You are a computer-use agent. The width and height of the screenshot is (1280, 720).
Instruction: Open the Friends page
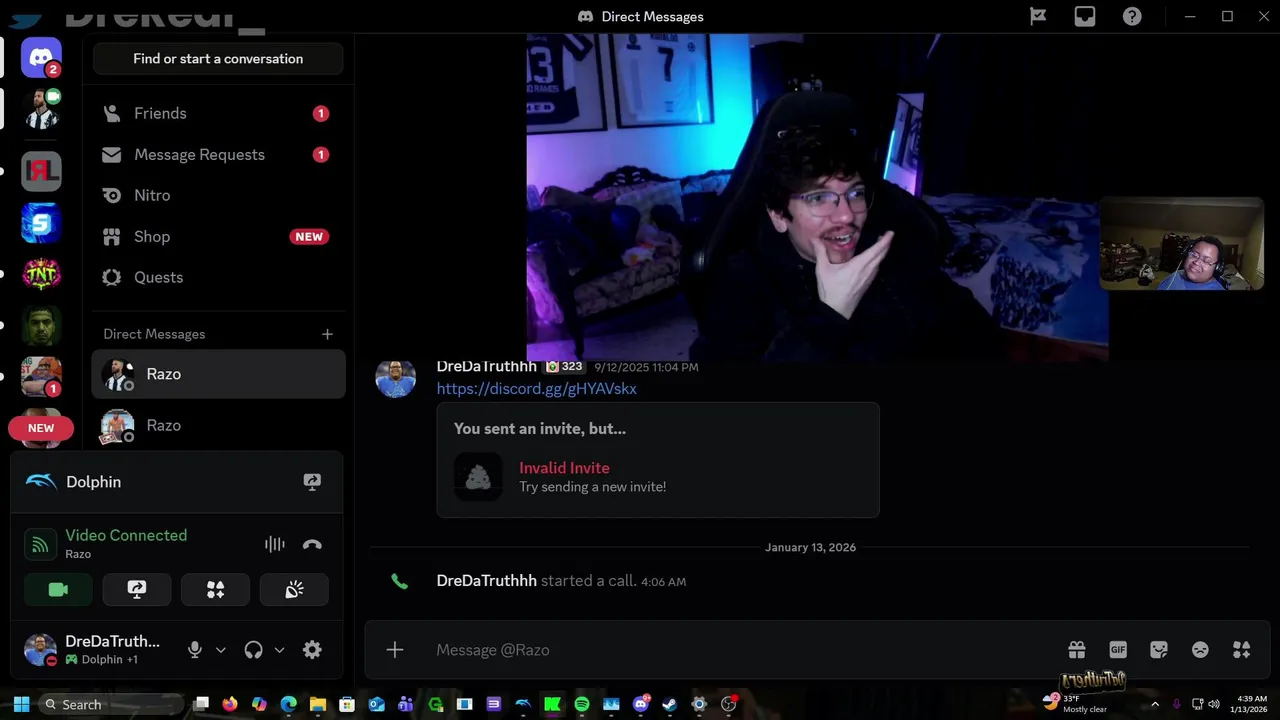[218, 113]
